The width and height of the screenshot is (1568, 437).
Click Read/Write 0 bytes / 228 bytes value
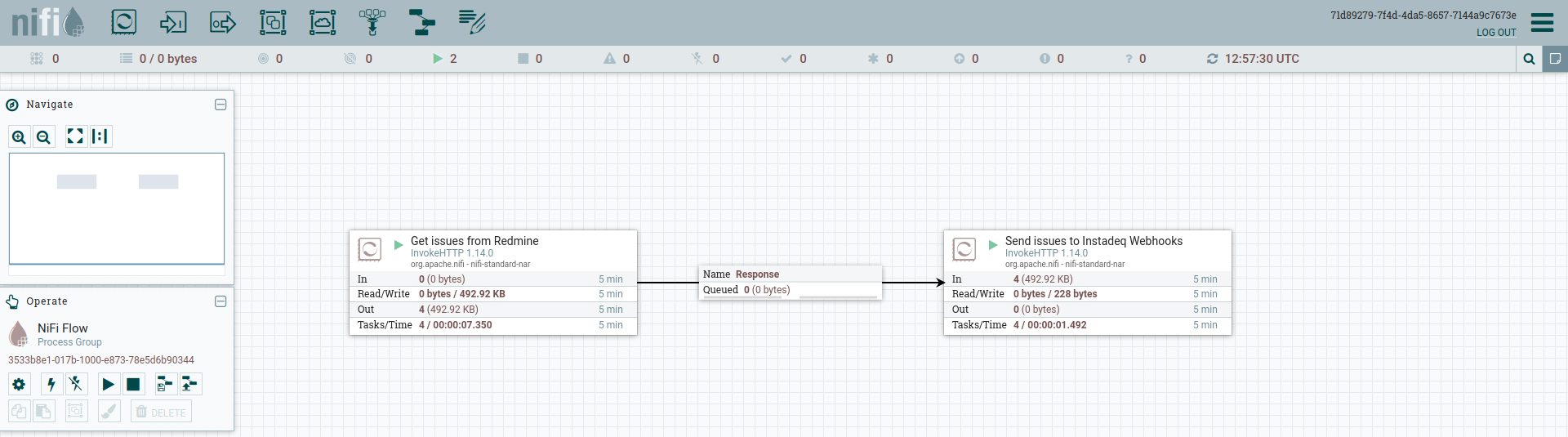tap(1055, 294)
